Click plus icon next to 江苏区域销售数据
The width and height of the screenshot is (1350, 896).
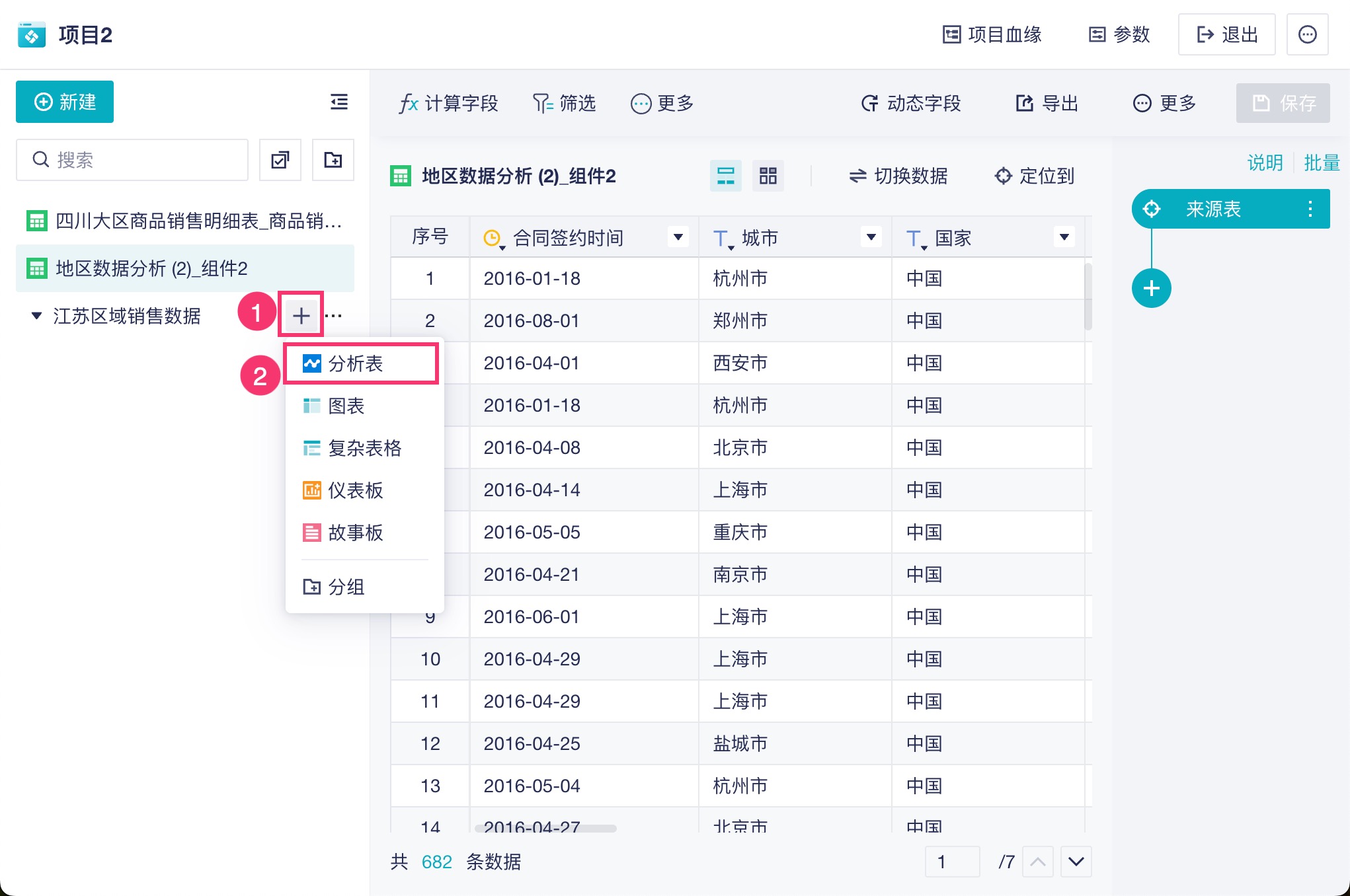pos(301,316)
